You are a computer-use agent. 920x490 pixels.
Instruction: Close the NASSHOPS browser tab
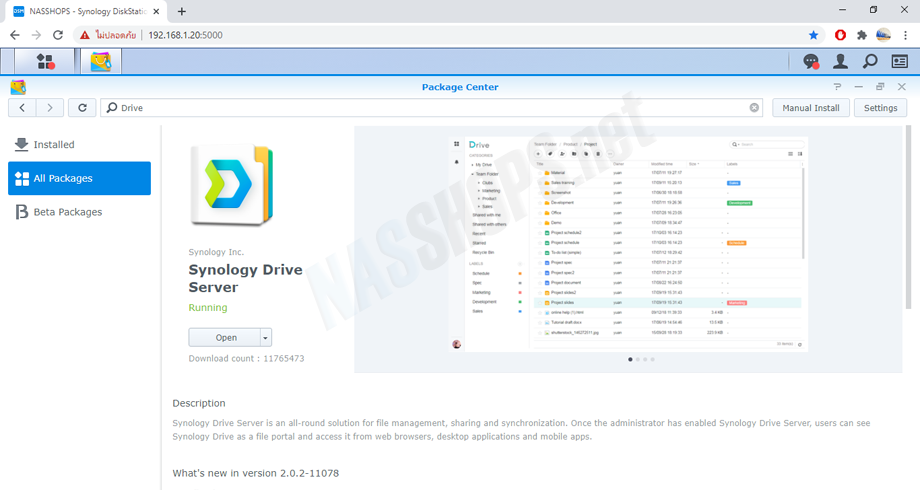(x=156, y=11)
